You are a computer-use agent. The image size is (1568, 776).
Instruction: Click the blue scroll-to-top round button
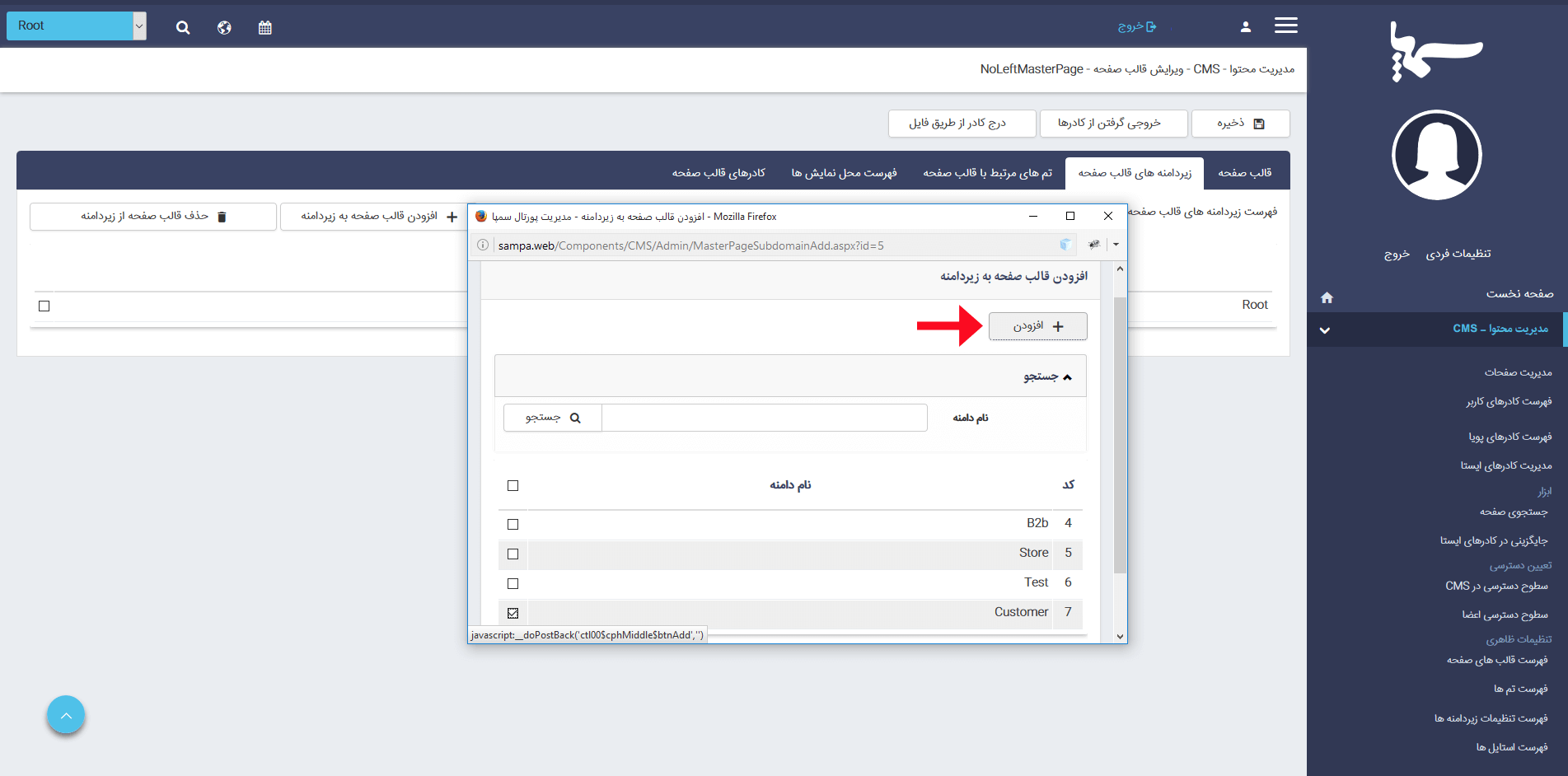[x=66, y=715]
